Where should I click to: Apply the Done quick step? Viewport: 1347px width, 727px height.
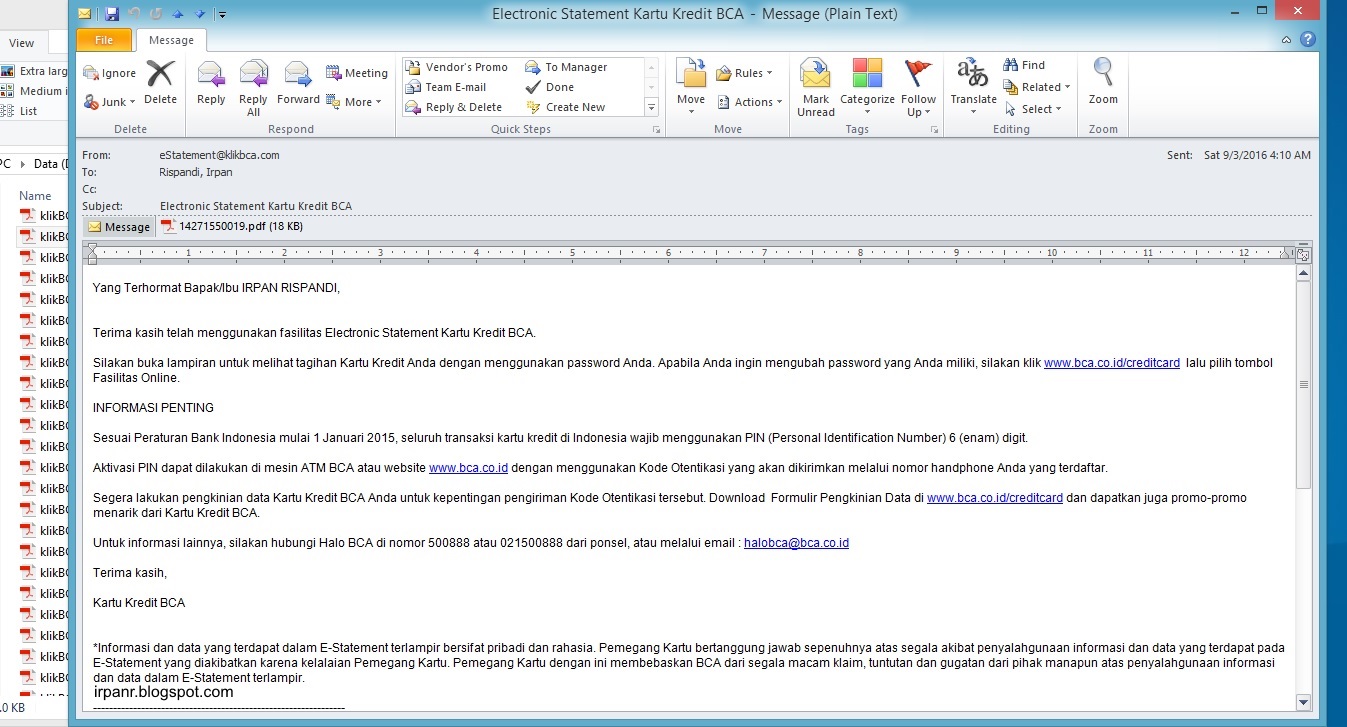pos(550,87)
